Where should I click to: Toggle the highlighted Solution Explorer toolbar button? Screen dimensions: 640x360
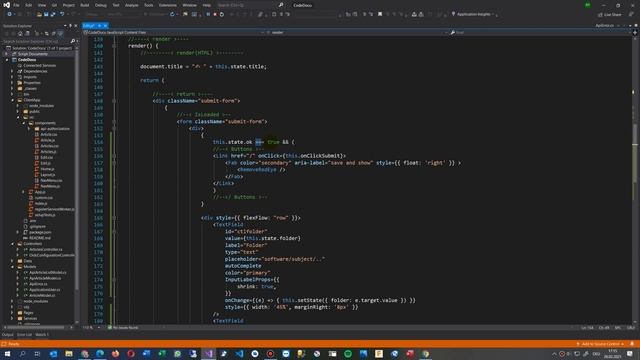(60, 33)
